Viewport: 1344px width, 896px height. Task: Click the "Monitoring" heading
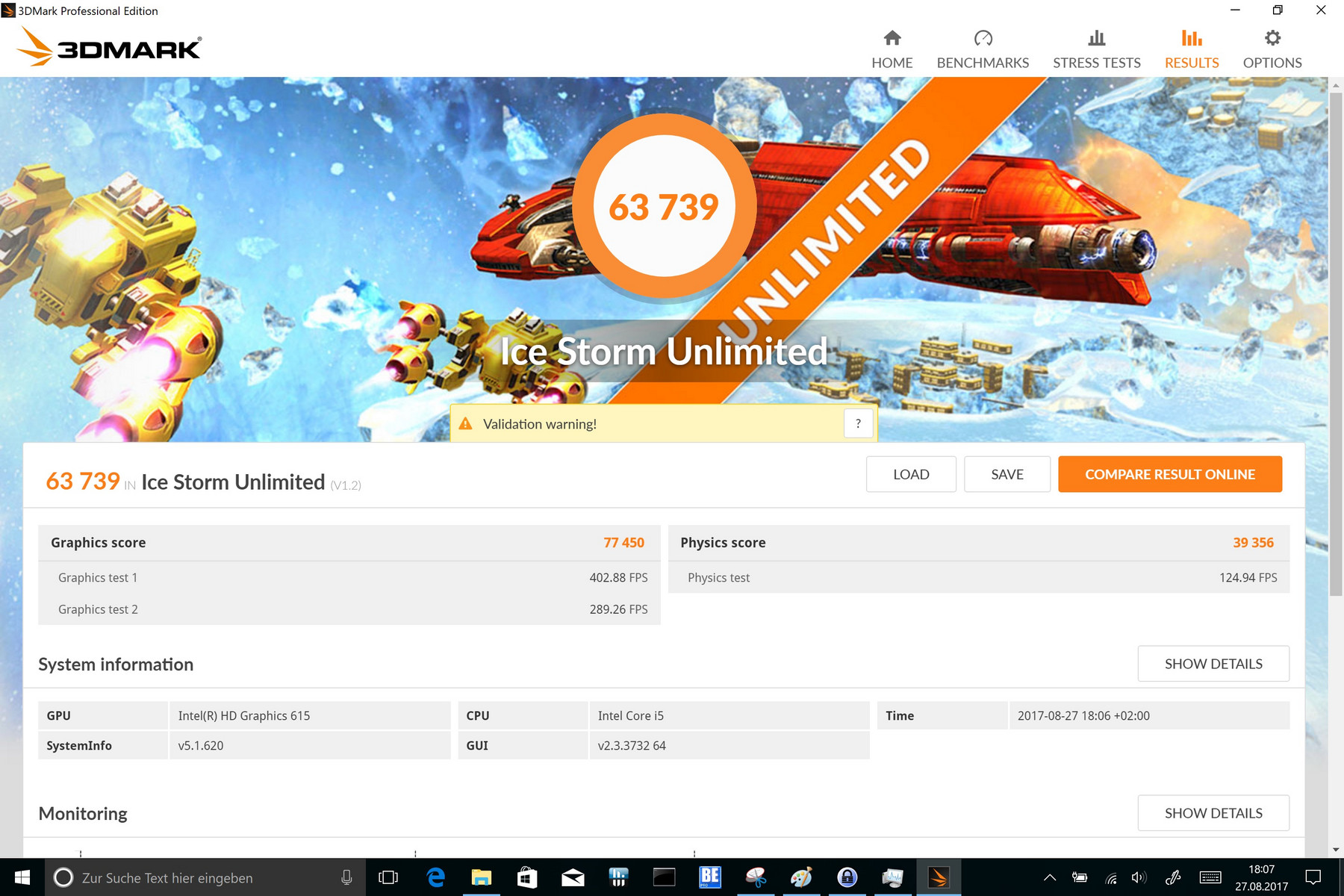83,814
